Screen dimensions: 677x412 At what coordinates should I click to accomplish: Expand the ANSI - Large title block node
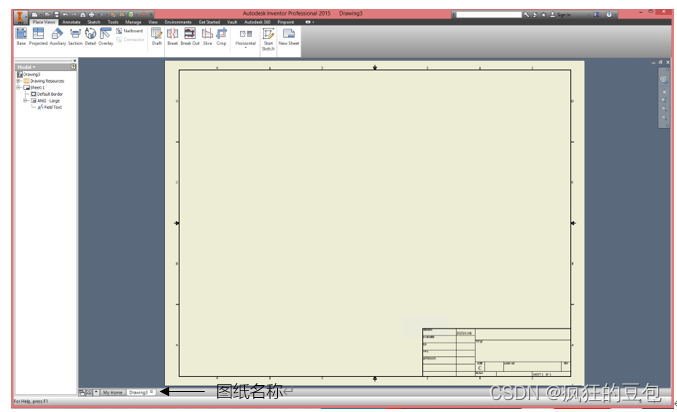tap(26, 101)
